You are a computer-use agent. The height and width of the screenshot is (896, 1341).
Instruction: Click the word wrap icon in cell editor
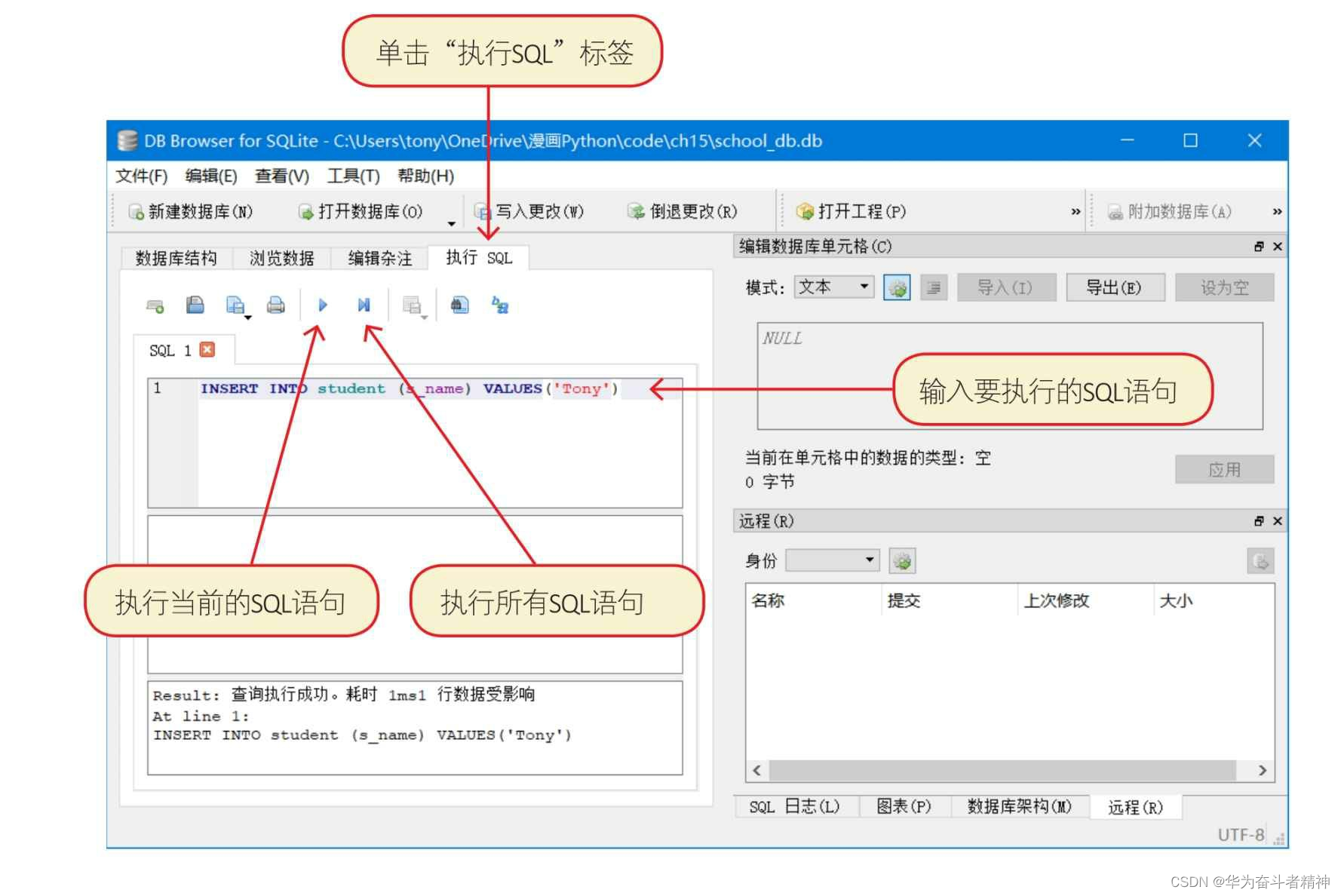(934, 287)
